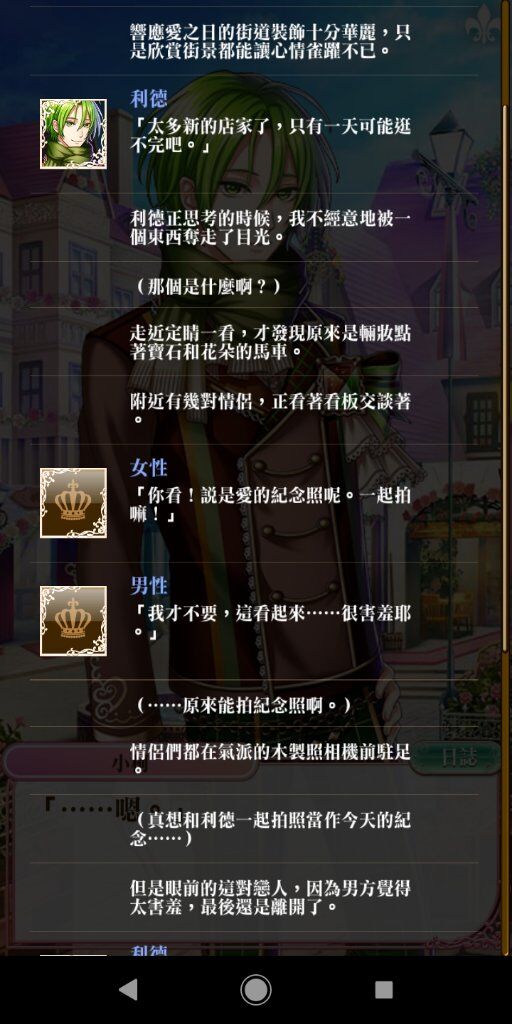The width and height of the screenshot is (512, 1024).
Task: Tap line 「我才不要，這看起來……很害羞耶」
Action: pyautogui.click(x=270, y=622)
